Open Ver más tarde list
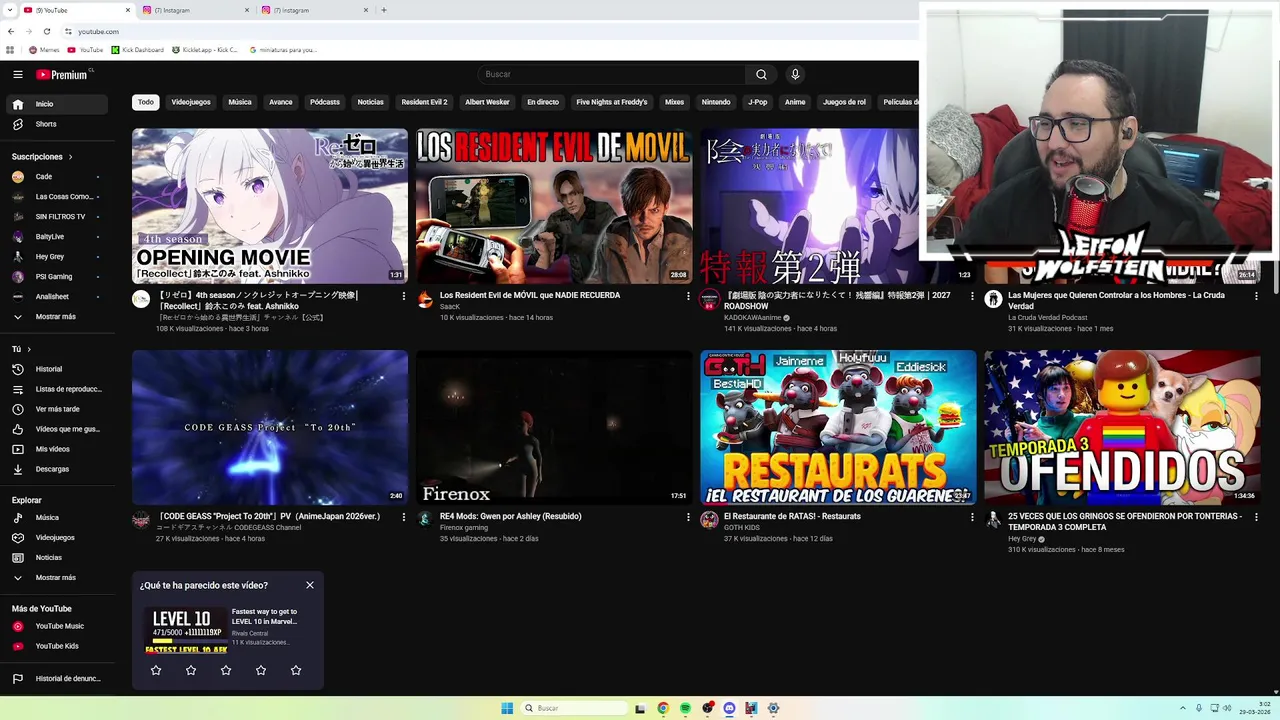Screen dimensions: 1280x720 [x=56, y=409]
